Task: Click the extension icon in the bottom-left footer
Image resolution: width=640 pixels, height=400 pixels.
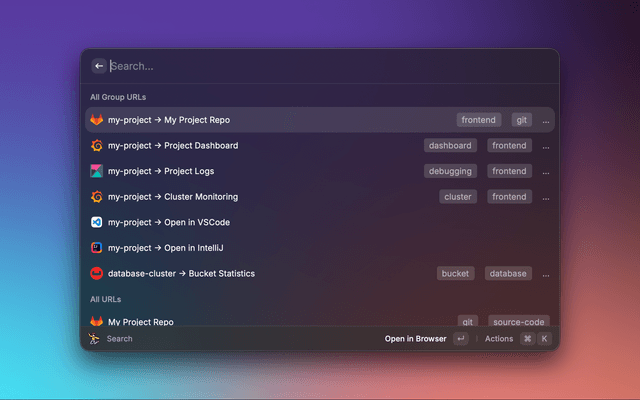Action: point(95,339)
